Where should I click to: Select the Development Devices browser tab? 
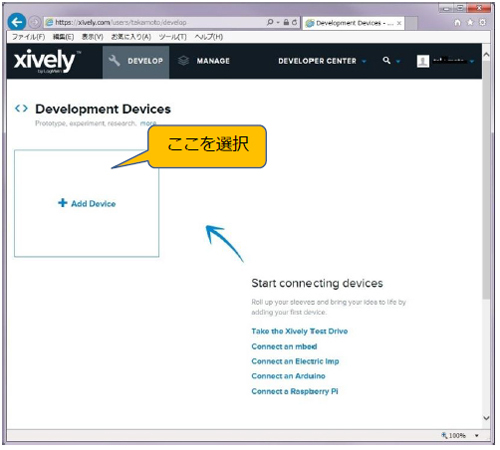pyautogui.click(x=353, y=23)
